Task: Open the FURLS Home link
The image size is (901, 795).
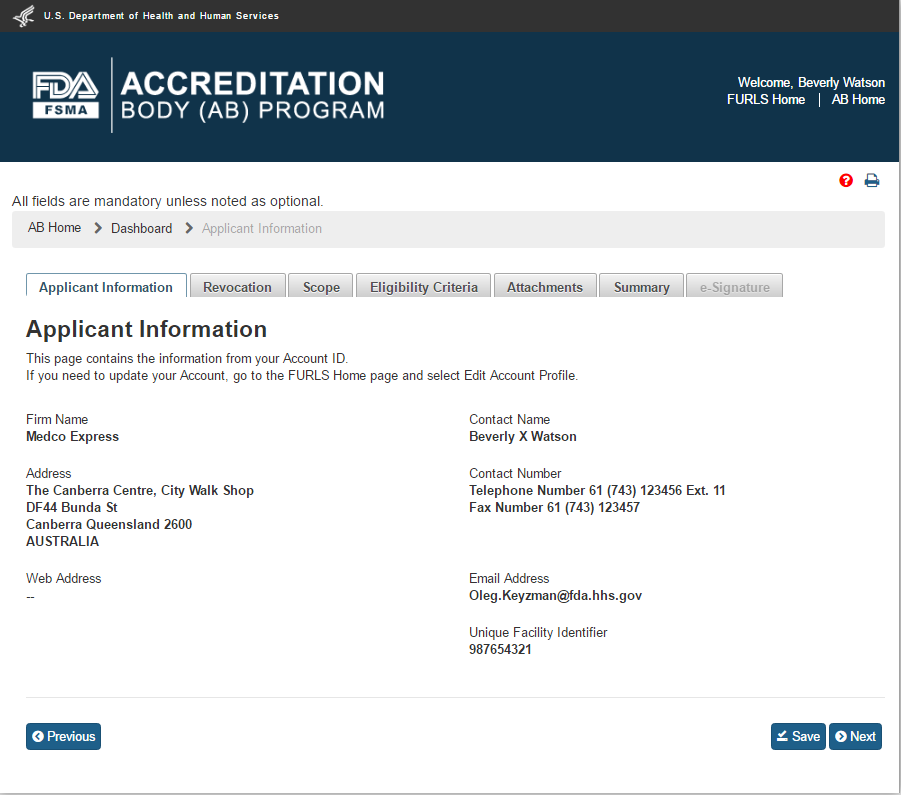Action: 766,100
